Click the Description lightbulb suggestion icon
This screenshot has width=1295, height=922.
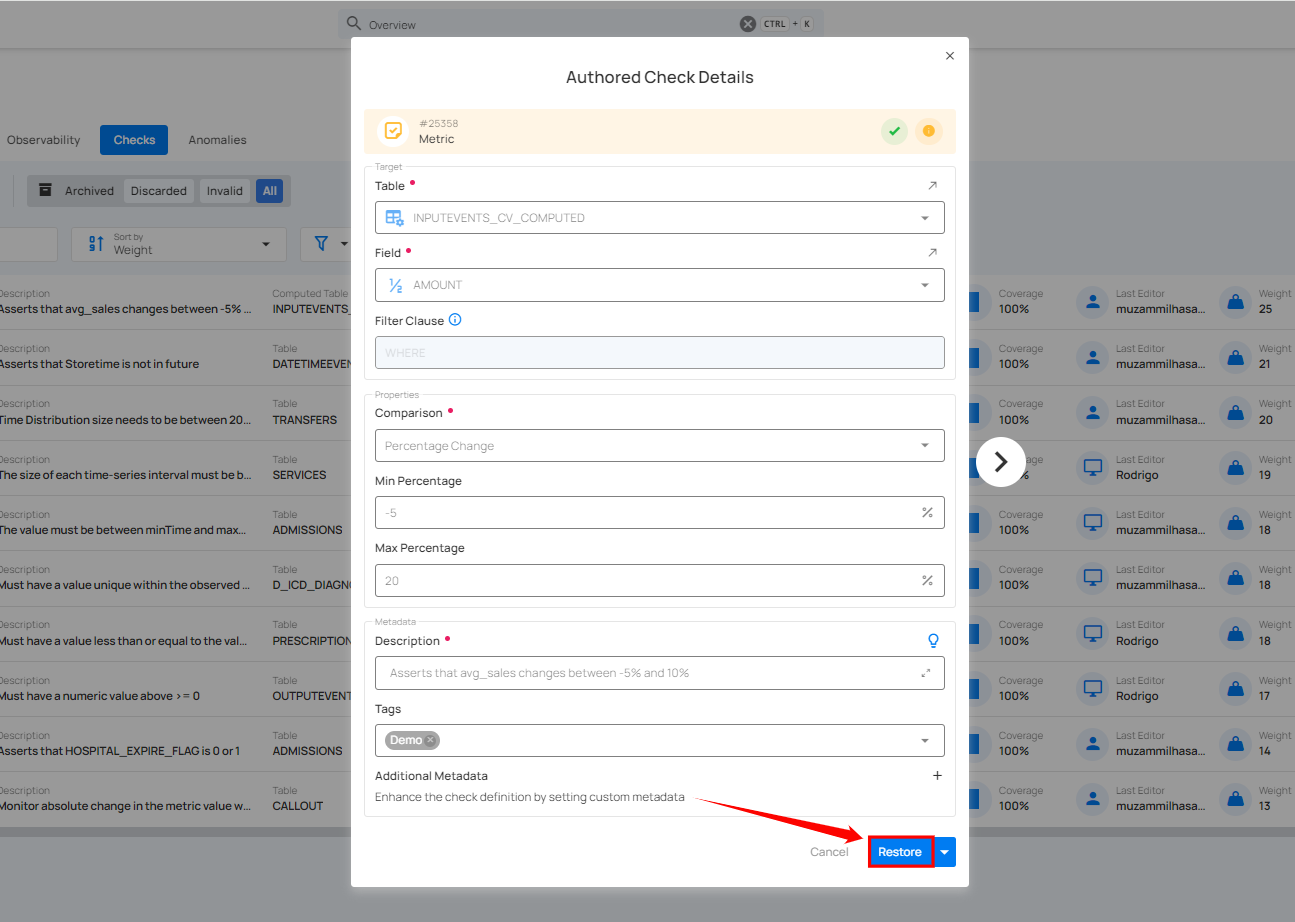pos(934,641)
